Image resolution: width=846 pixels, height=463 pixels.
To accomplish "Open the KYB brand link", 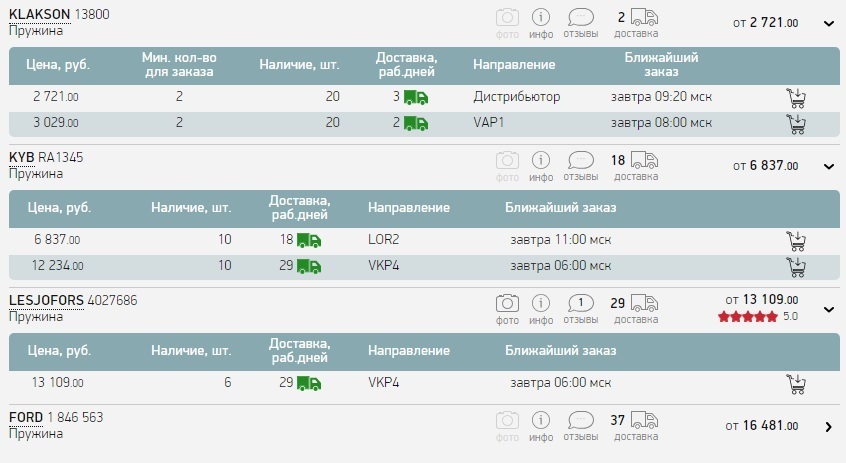I will point(21,158).
